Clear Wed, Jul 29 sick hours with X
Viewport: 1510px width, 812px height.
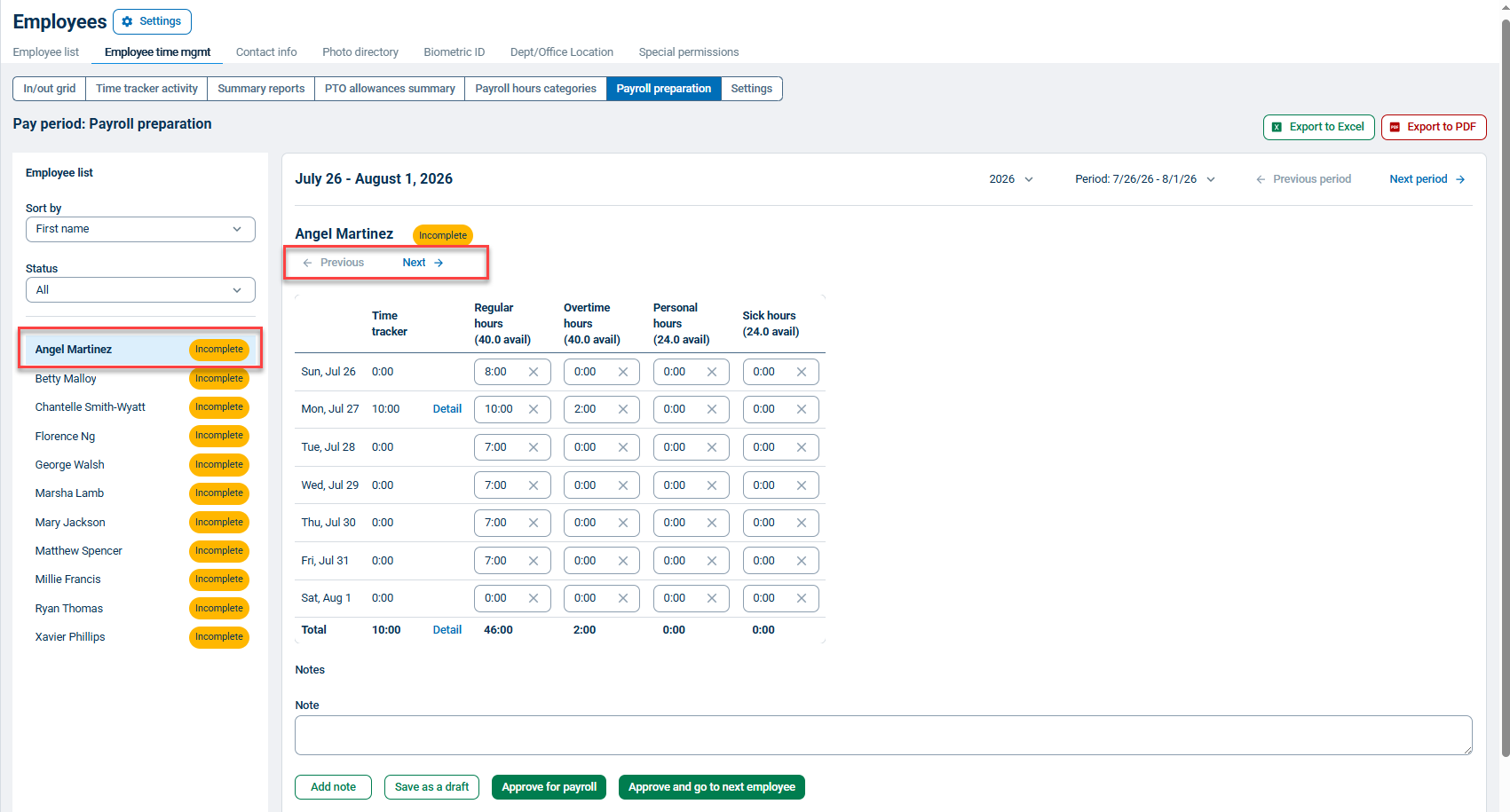coord(802,485)
